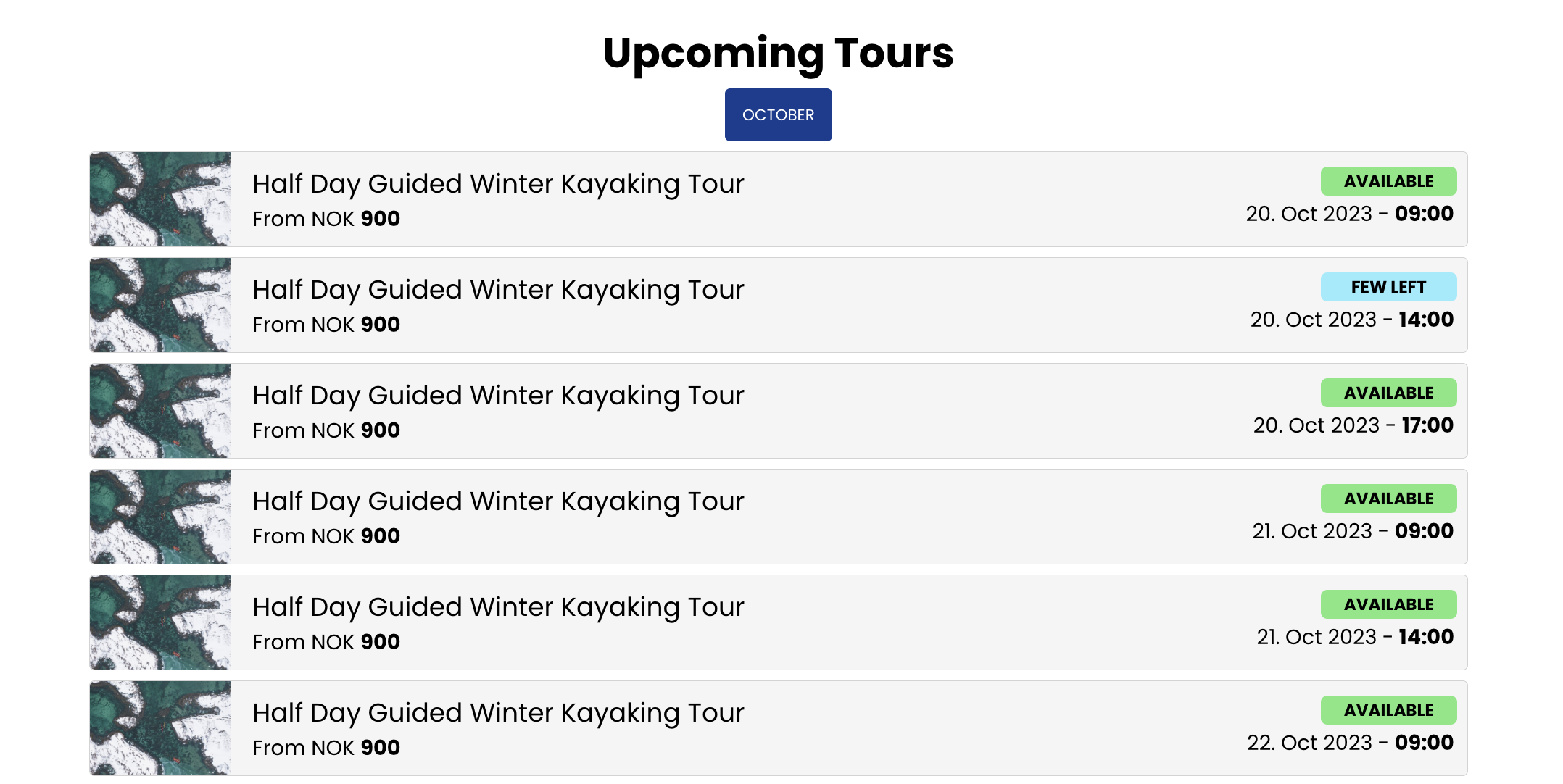Click the FEW LEFT badge
This screenshot has width=1563, height=784.
1388,287
